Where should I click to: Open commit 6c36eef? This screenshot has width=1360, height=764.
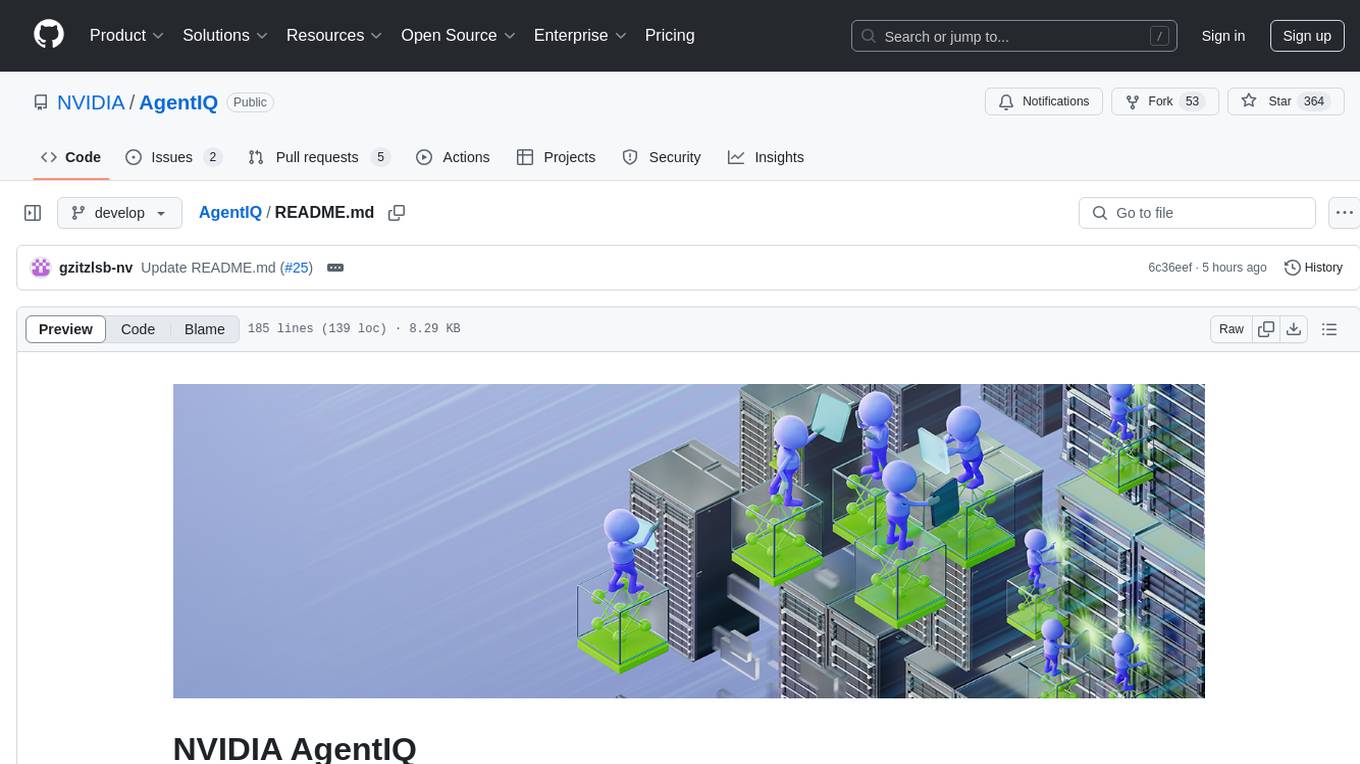click(x=1170, y=267)
